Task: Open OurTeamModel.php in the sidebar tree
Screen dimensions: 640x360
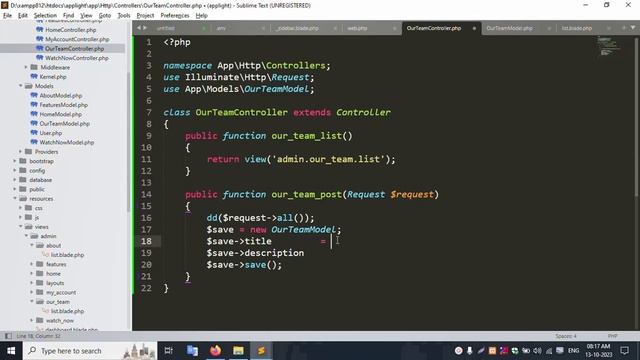Action: click(64, 124)
